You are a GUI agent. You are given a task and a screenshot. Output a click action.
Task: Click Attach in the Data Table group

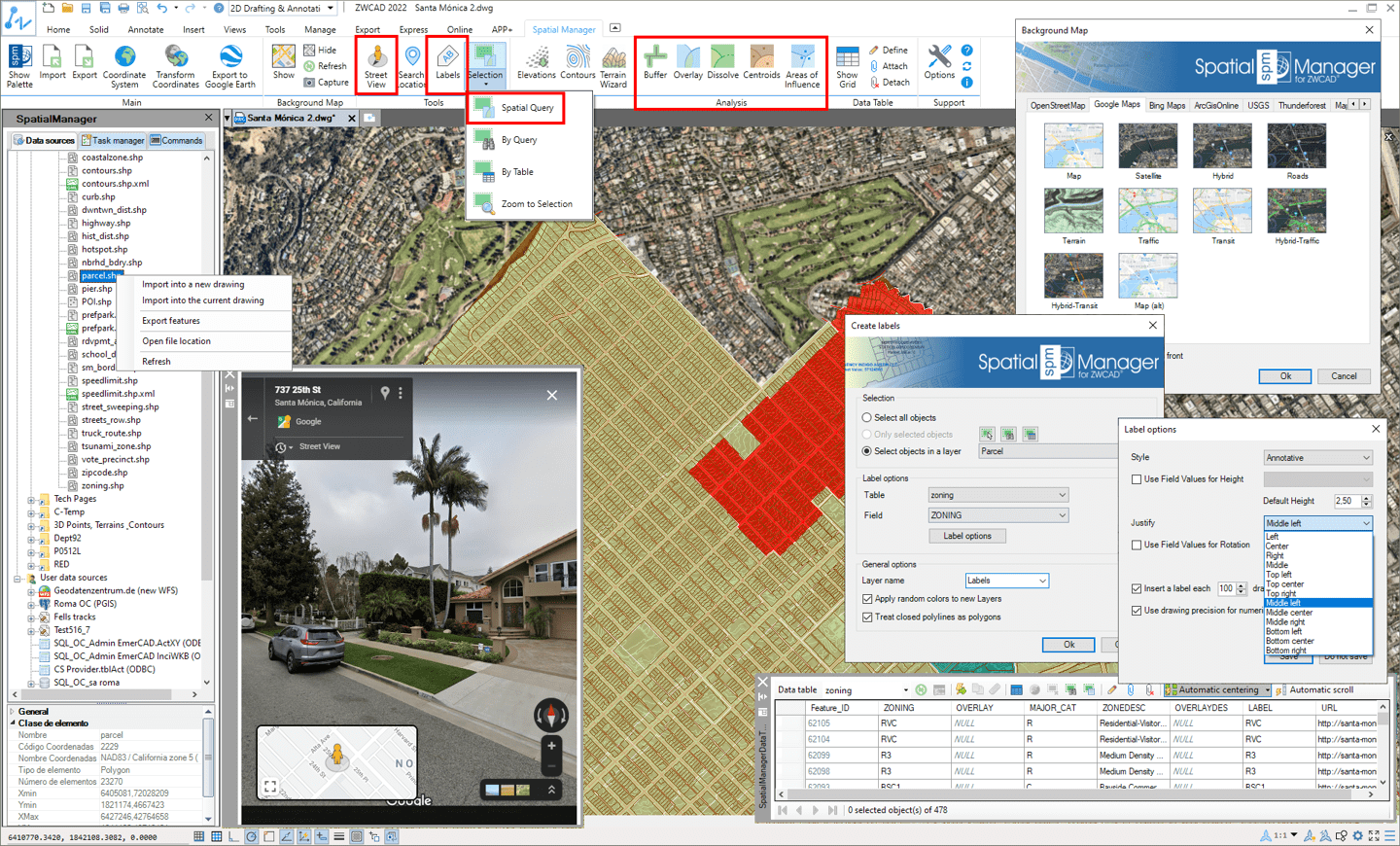889,66
